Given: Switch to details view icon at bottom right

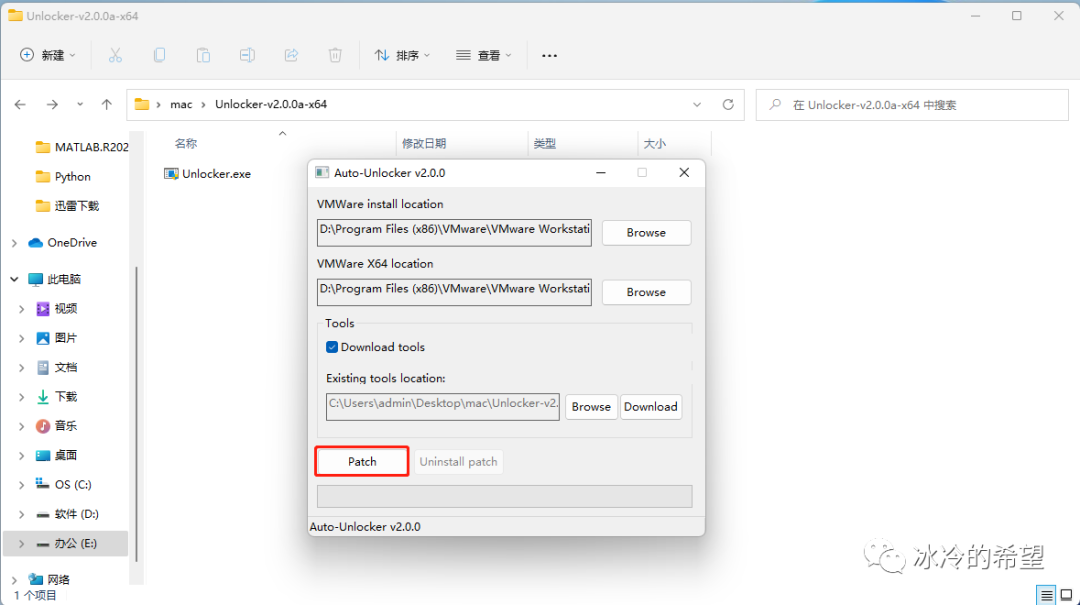Looking at the screenshot, I should 1047,595.
